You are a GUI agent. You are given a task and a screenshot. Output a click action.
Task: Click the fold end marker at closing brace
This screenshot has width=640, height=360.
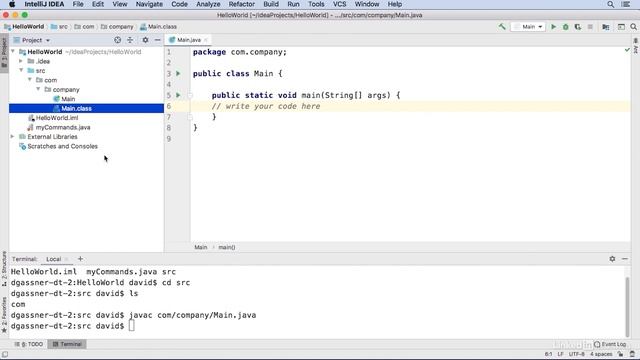click(x=190, y=117)
